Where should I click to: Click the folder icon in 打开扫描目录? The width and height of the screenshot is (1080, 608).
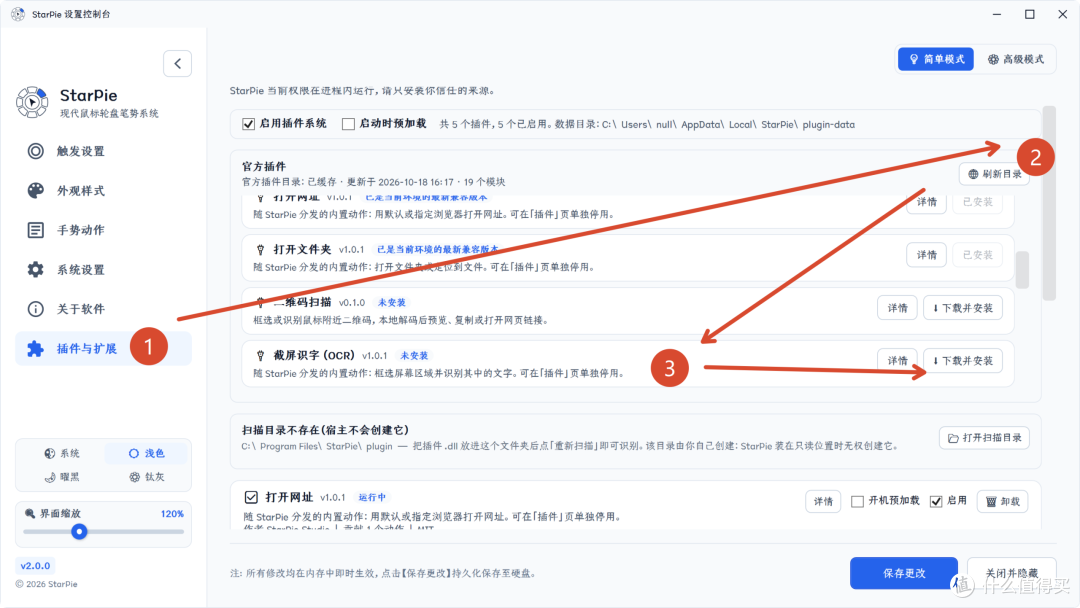tap(953, 438)
